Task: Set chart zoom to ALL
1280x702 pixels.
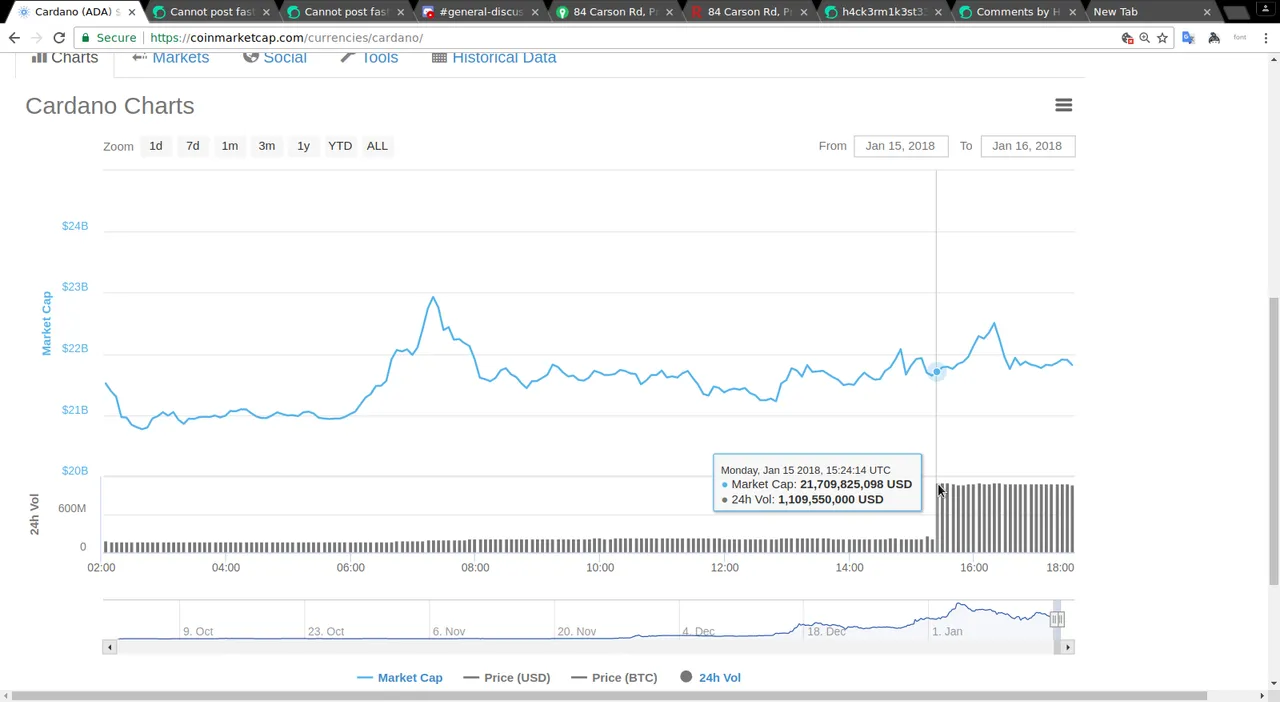Action: 377,146
